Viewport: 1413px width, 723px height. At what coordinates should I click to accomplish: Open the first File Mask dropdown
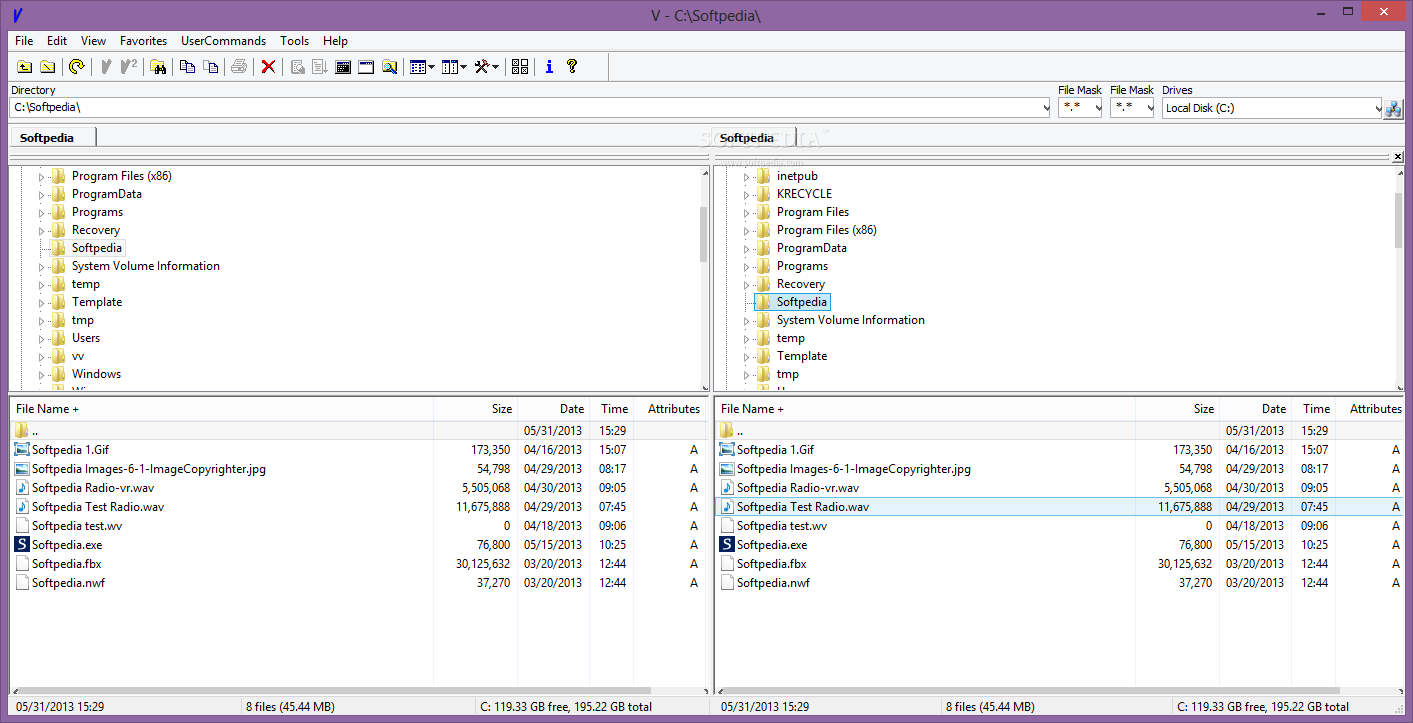[1097, 108]
